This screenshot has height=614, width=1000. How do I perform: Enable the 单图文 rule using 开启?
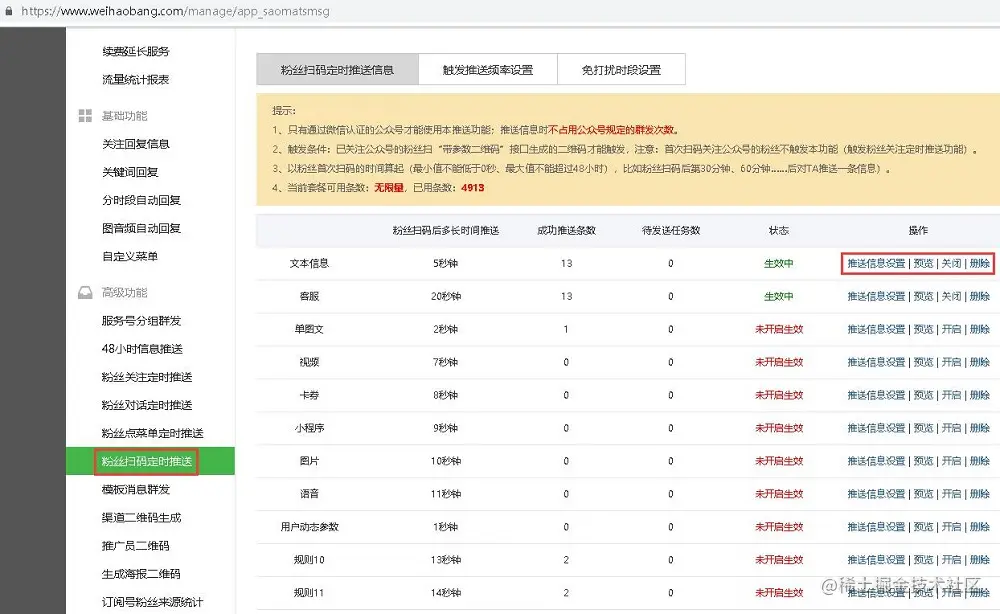[951, 329]
